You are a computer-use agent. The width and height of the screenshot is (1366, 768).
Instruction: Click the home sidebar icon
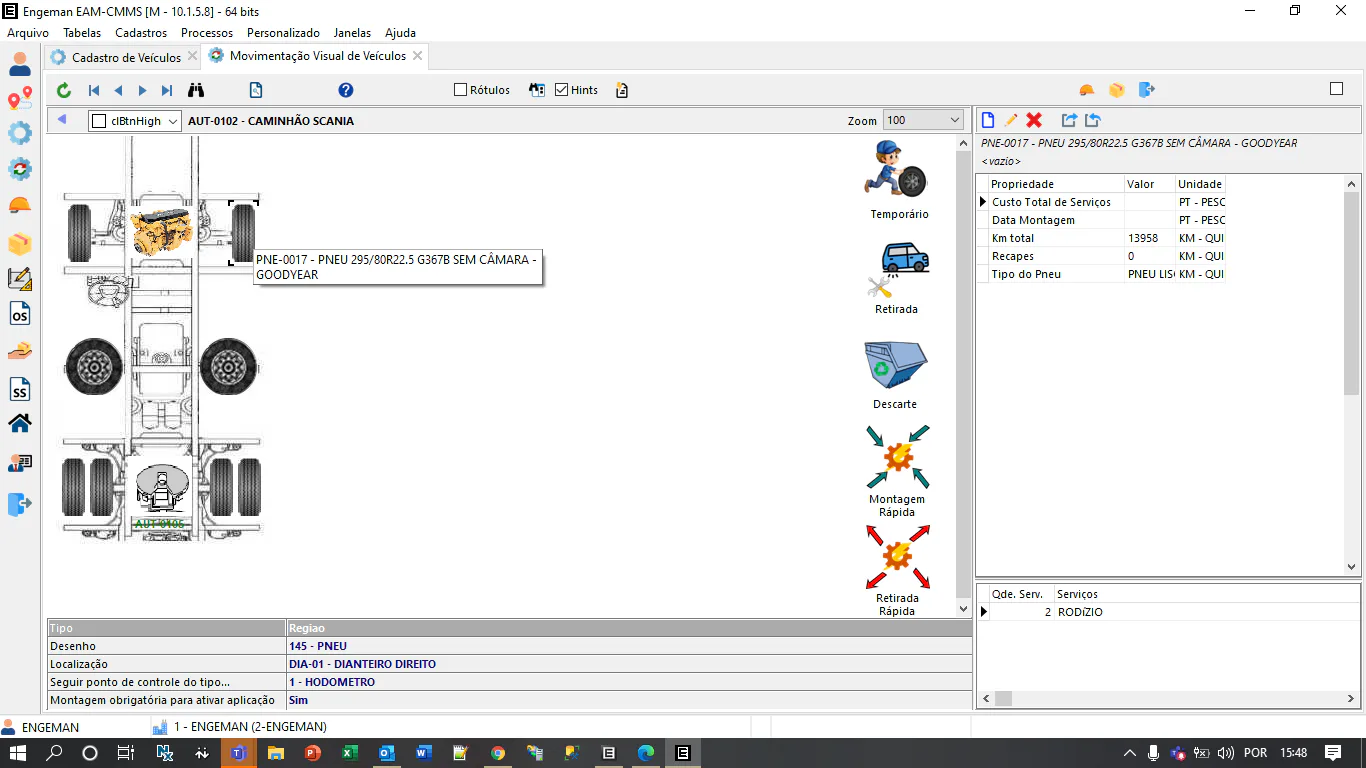[x=20, y=423]
